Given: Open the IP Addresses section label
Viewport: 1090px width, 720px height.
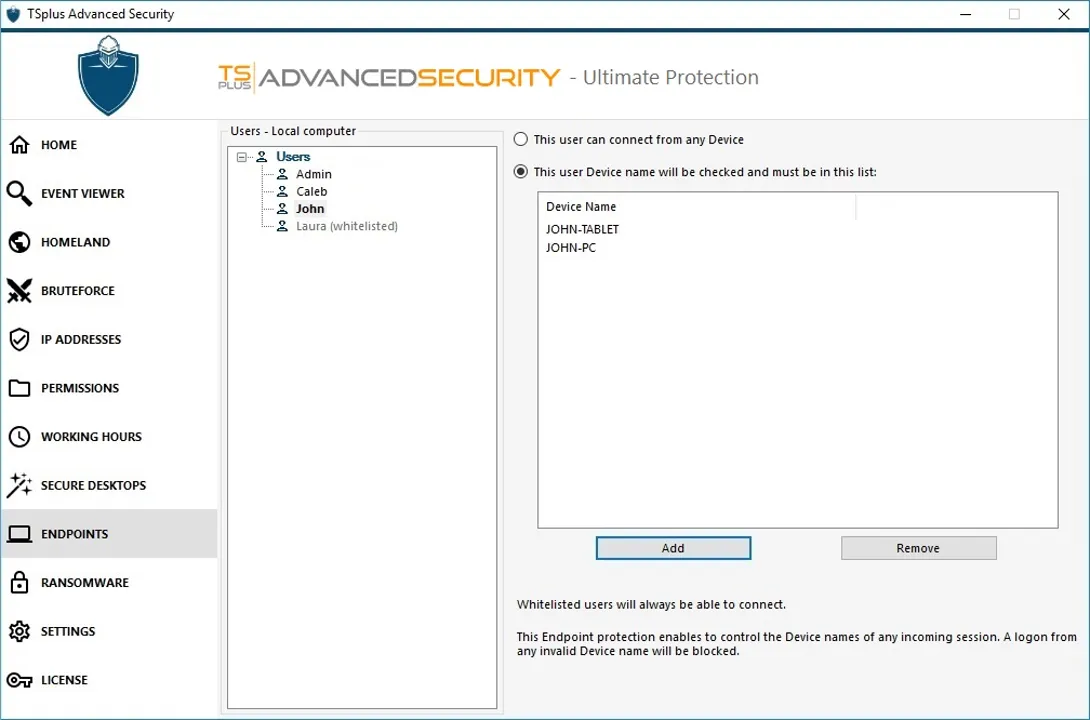Looking at the screenshot, I should (81, 339).
